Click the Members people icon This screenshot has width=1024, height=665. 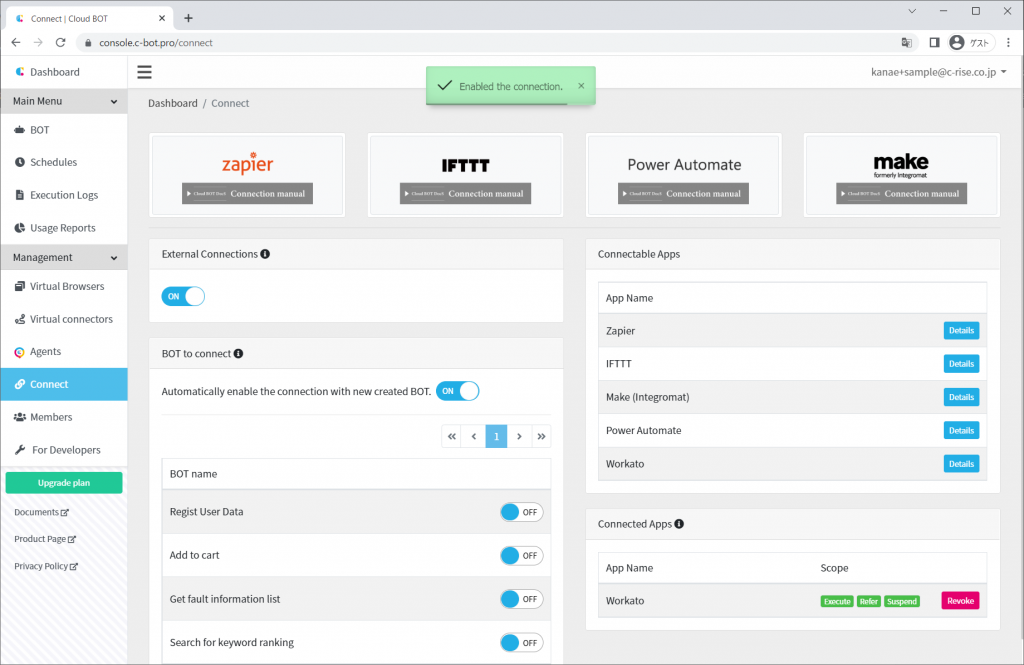pyautogui.click(x=20, y=417)
